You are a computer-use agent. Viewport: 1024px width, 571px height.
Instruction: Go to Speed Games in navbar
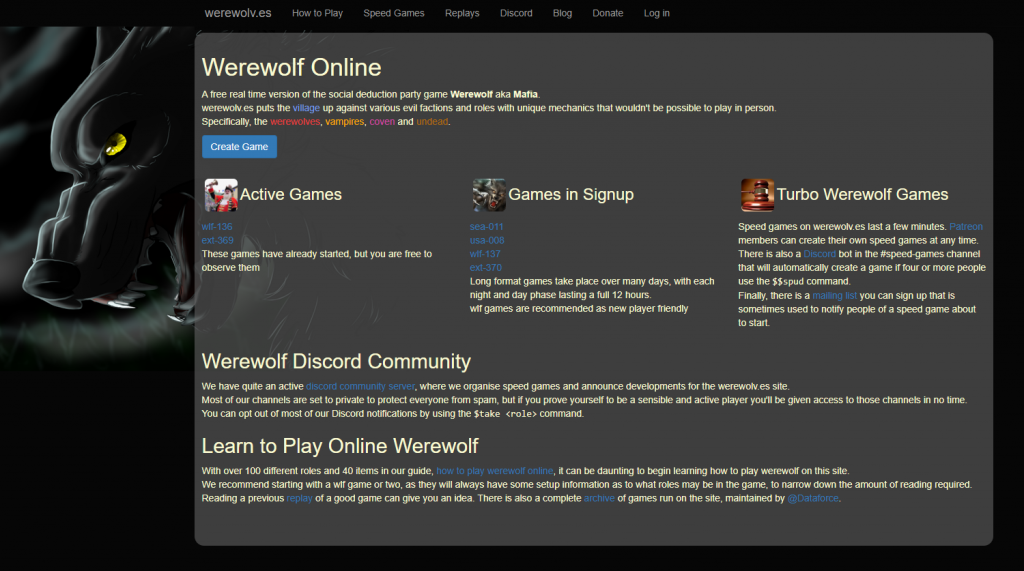pyautogui.click(x=394, y=13)
